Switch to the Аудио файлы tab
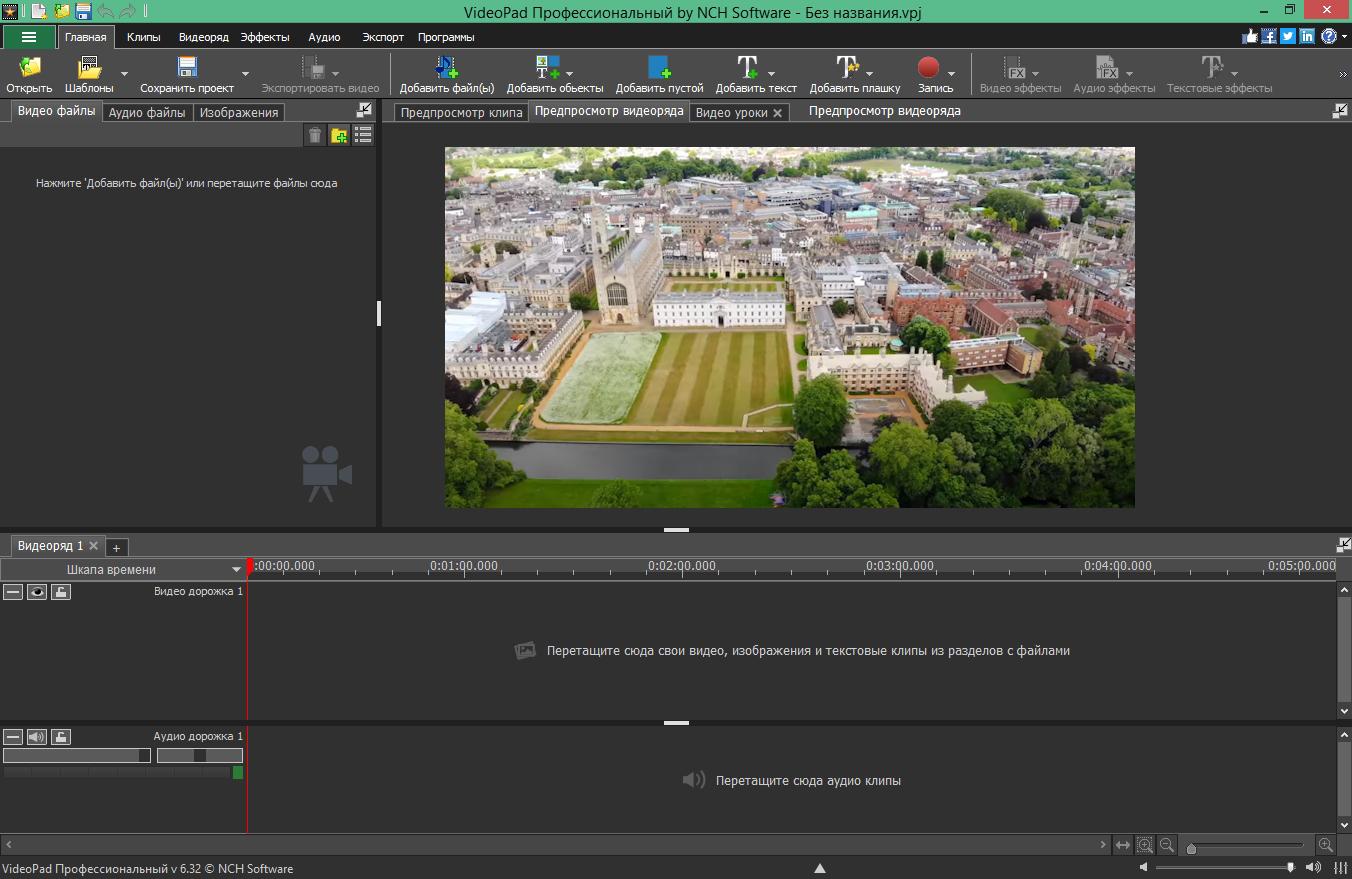 (147, 112)
